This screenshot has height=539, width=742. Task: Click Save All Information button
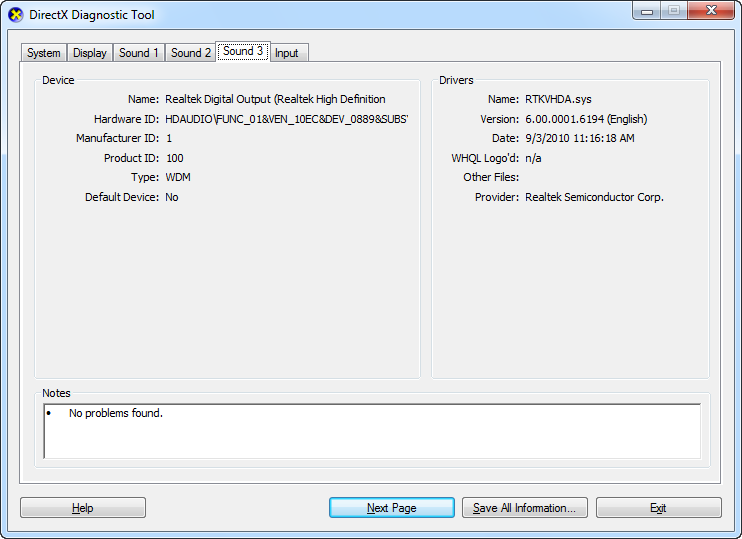pyautogui.click(x=525, y=508)
